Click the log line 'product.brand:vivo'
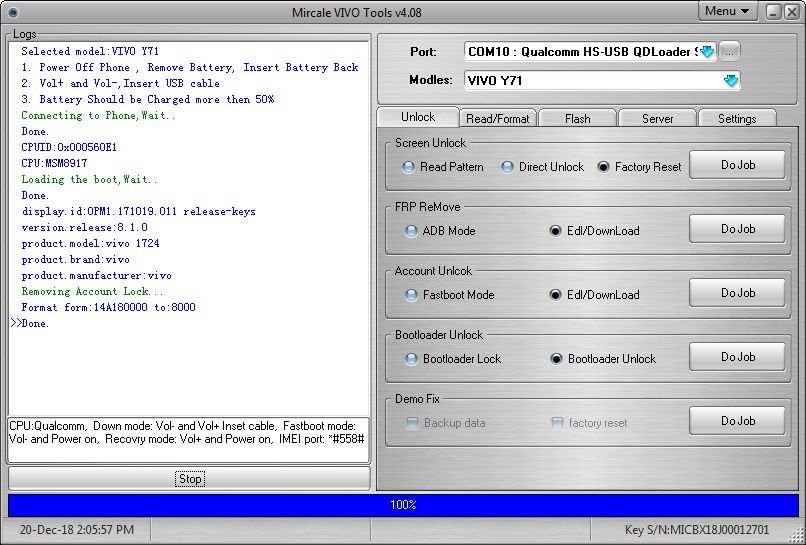Screen dimensions: 806x545 pos(75,260)
